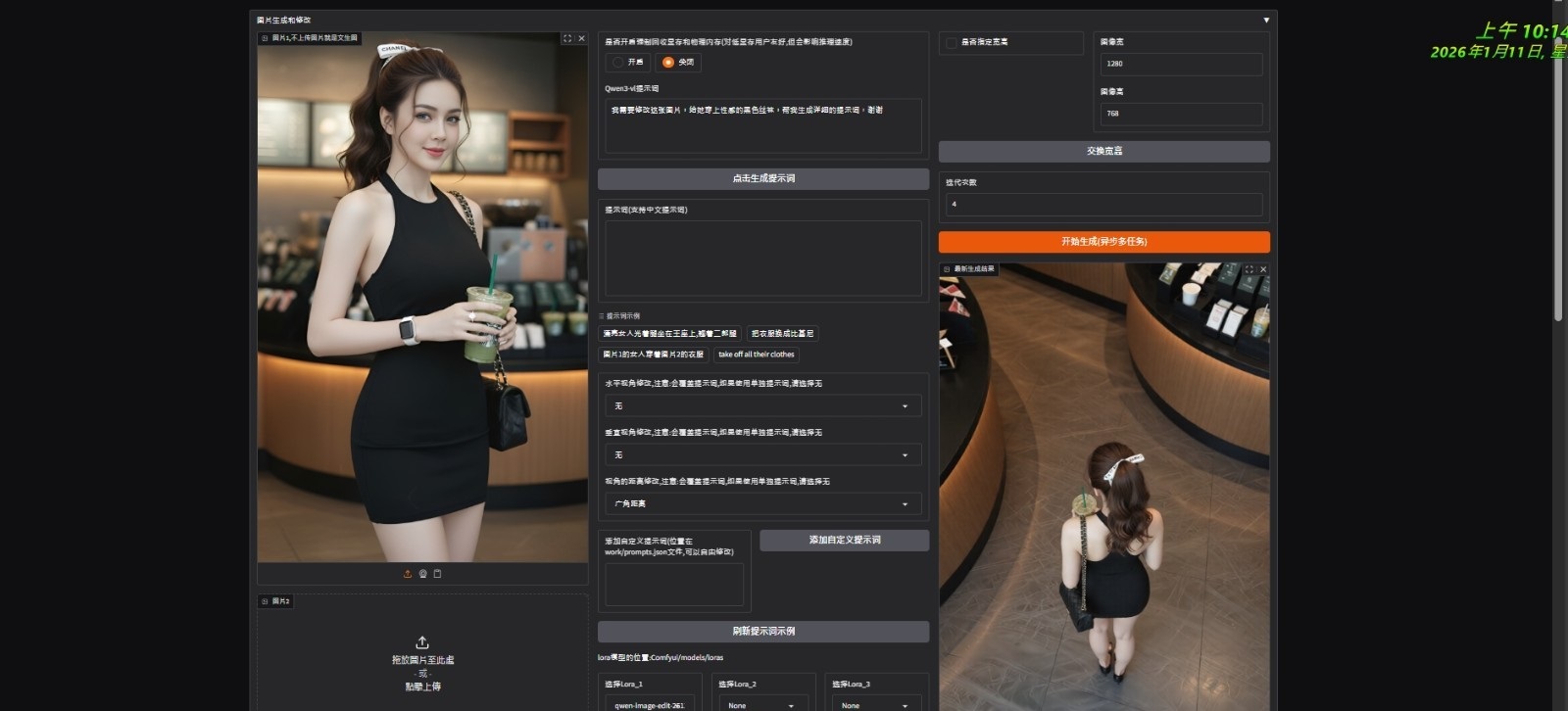Focus the Qwen3-vl prompt text box
The width and height of the screenshot is (1568, 711).
[x=763, y=125]
